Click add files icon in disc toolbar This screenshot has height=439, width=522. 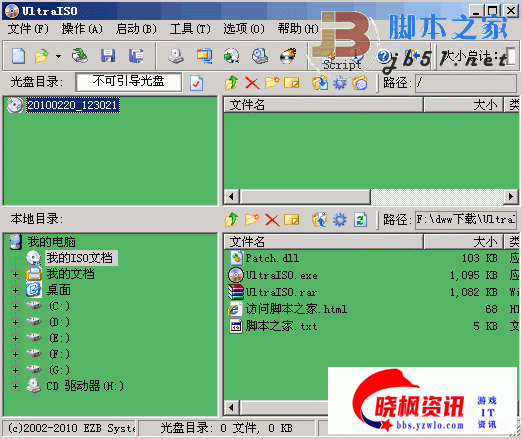click(x=320, y=83)
